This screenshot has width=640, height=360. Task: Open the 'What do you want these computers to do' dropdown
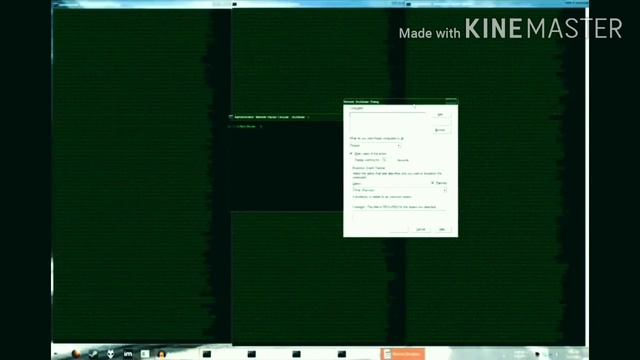point(375,145)
